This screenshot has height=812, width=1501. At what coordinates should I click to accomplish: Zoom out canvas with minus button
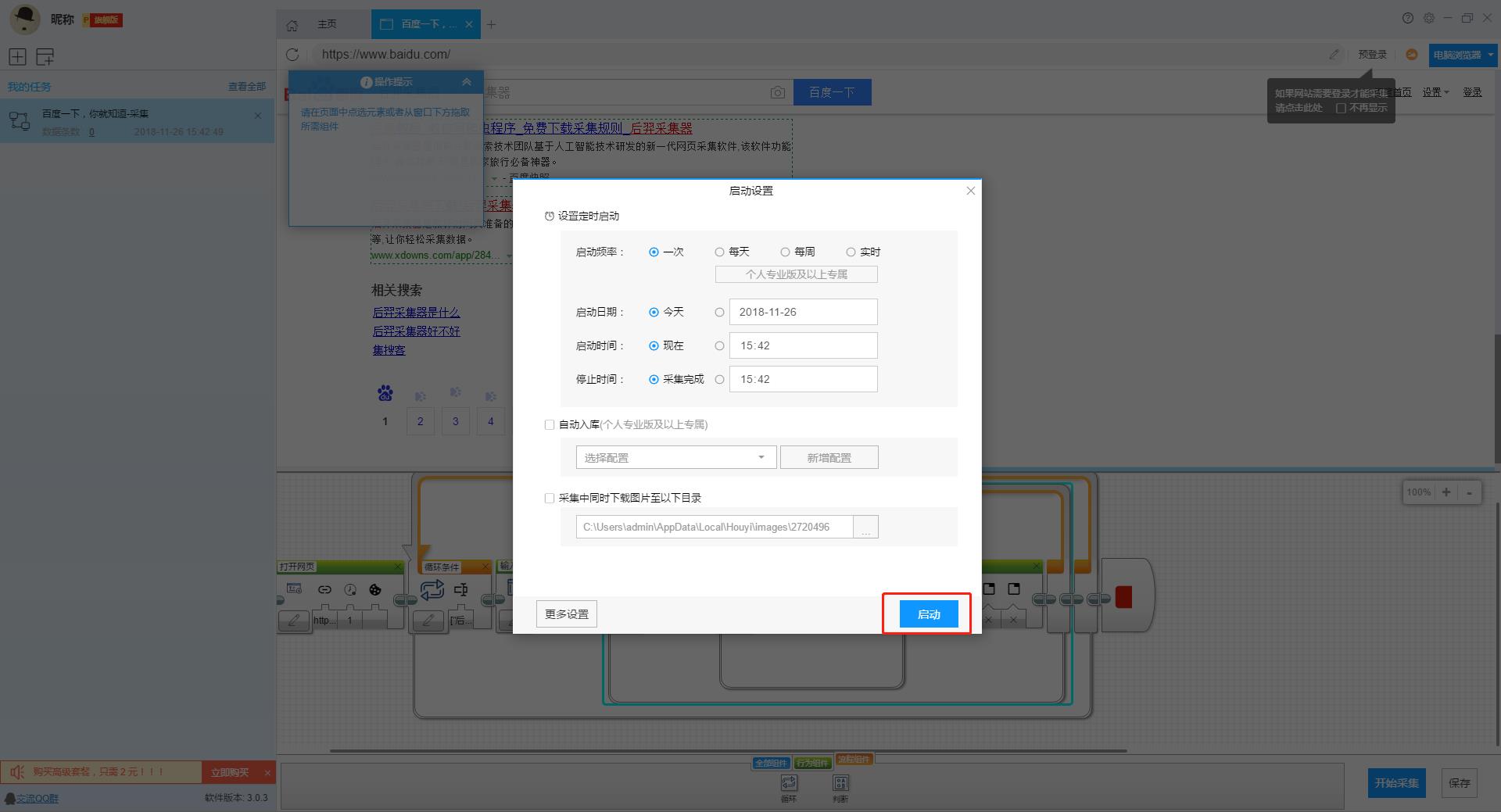point(1470,492)
